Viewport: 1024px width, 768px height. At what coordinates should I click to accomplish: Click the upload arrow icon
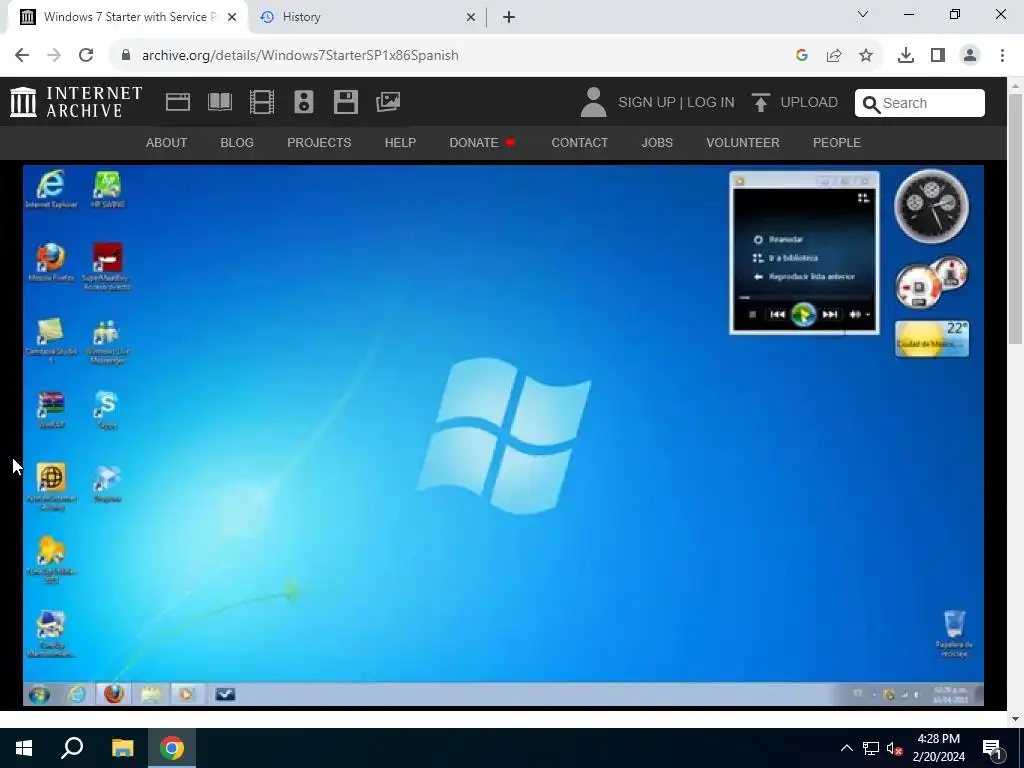point(760,103)
